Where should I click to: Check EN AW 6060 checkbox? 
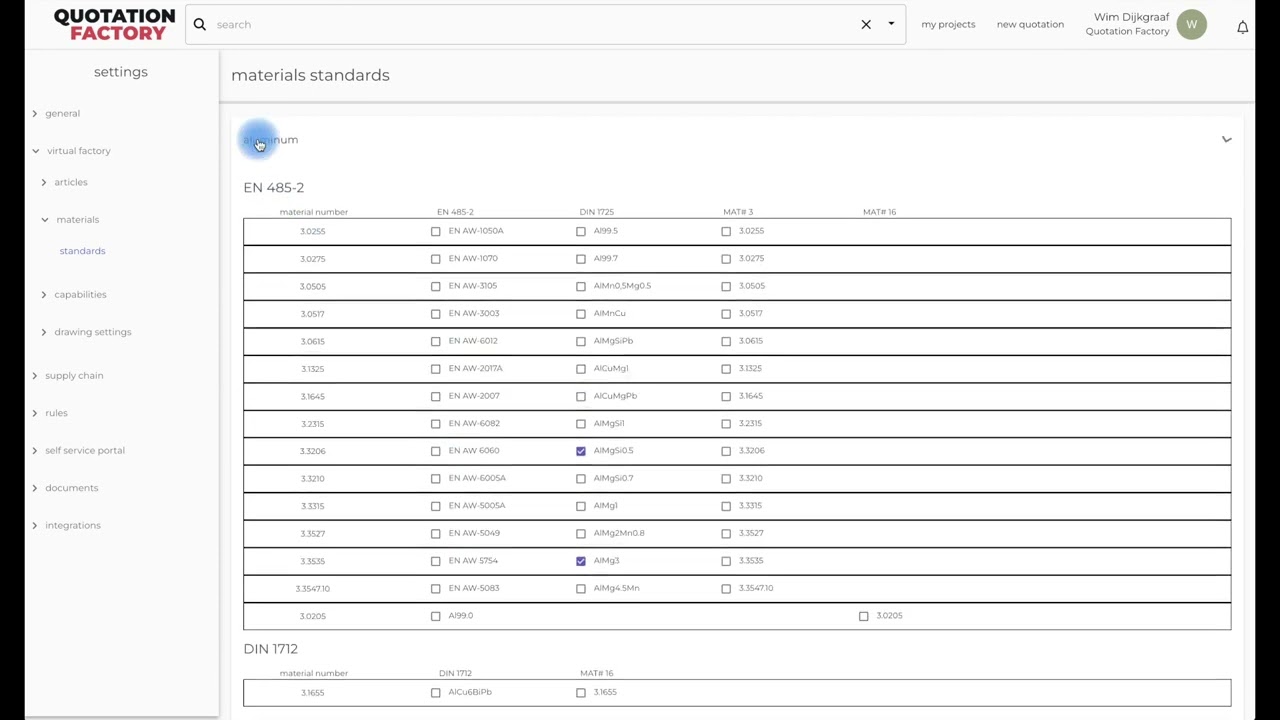click(436, 452)
